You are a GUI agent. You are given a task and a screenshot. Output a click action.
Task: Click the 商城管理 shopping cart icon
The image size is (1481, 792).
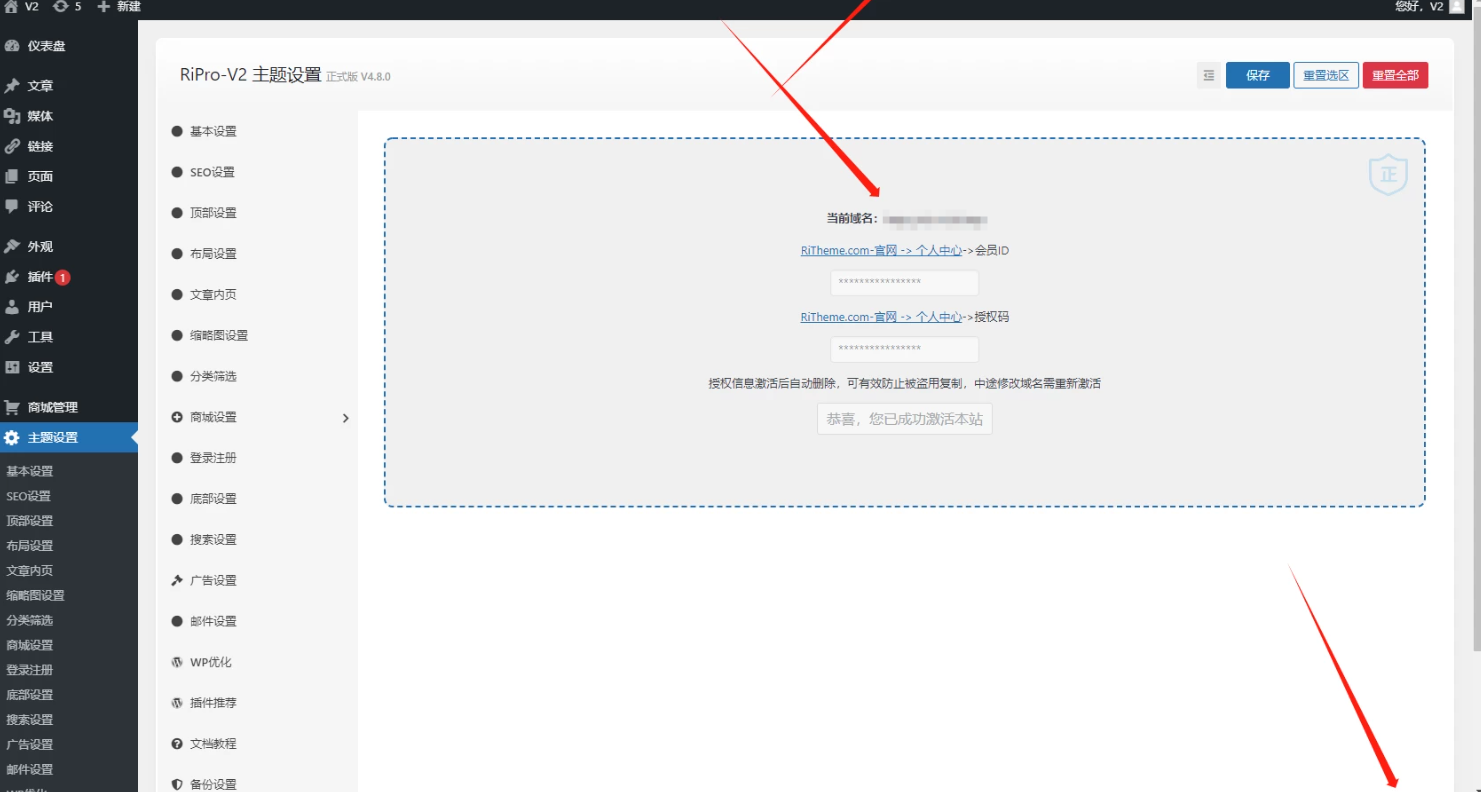[x=12, y=407]
